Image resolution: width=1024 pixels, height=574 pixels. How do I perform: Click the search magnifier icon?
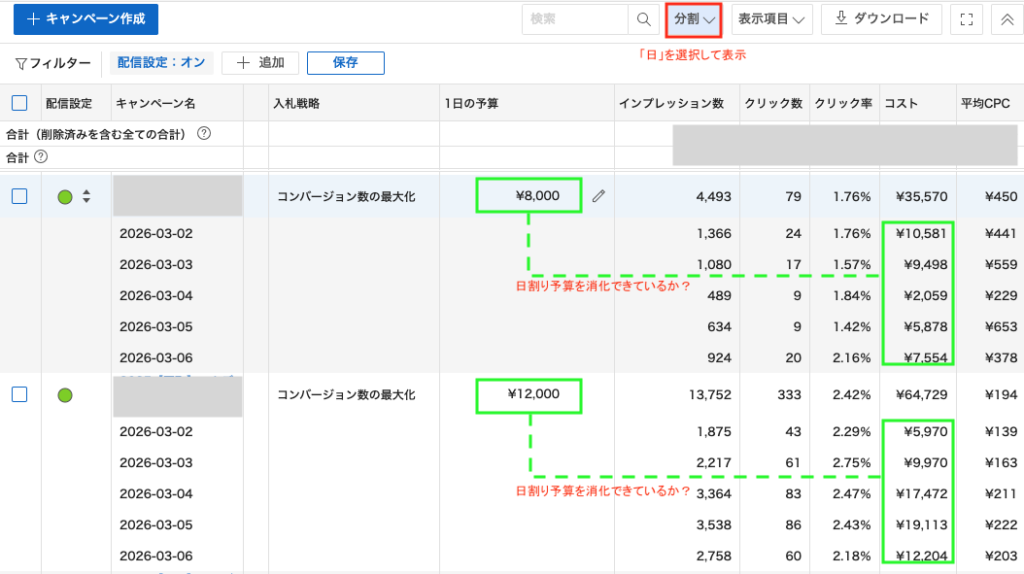click(x=643, y=20)
